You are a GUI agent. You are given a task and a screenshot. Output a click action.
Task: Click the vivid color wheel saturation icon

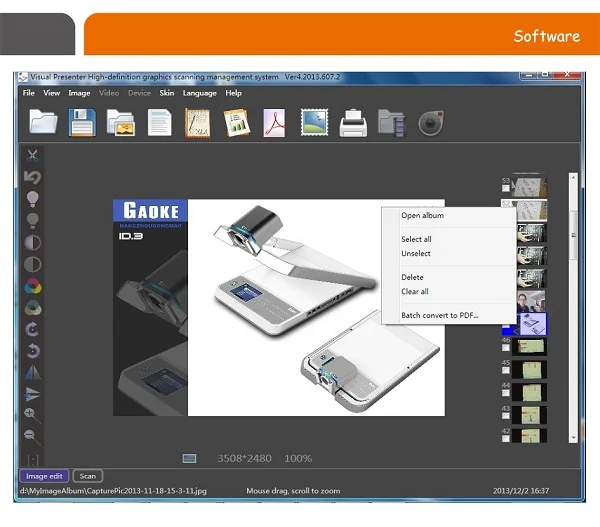(x=33, y=286)
